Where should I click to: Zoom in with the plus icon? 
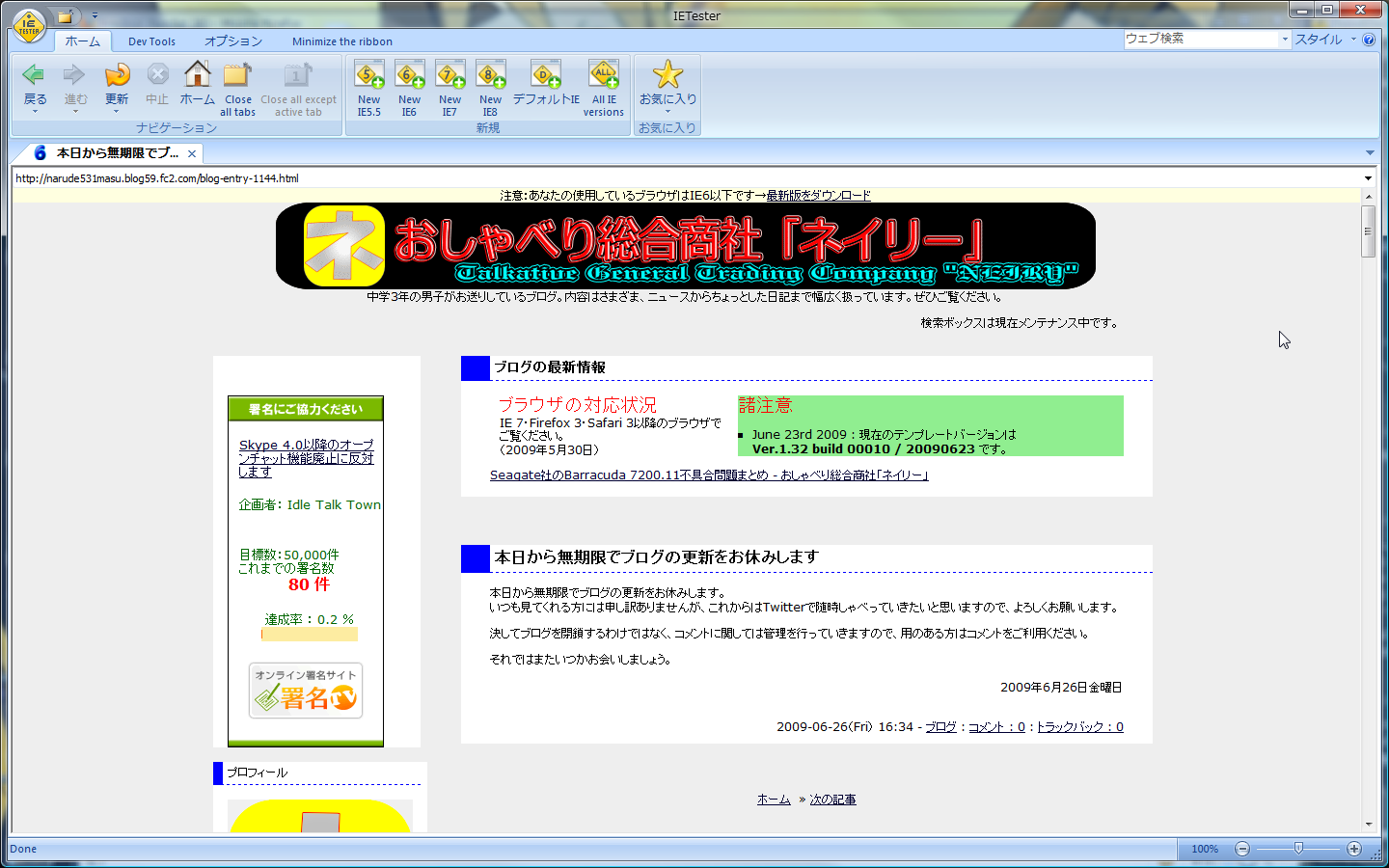pyautogui.click(x=1354, y=849)
